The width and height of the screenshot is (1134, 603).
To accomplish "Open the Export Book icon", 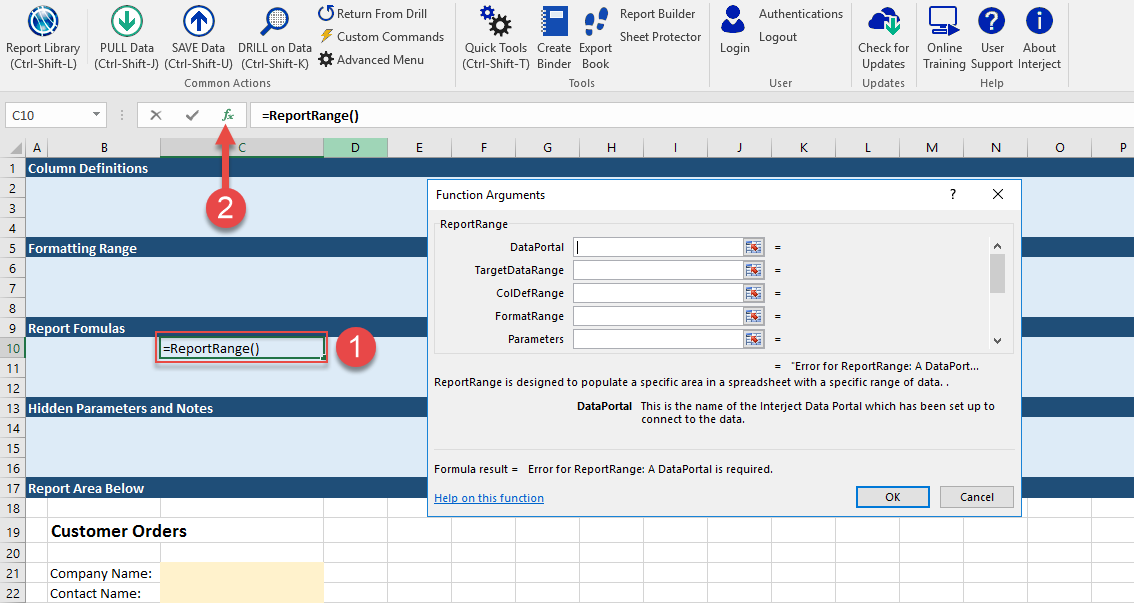I will [x=596, y=22].
